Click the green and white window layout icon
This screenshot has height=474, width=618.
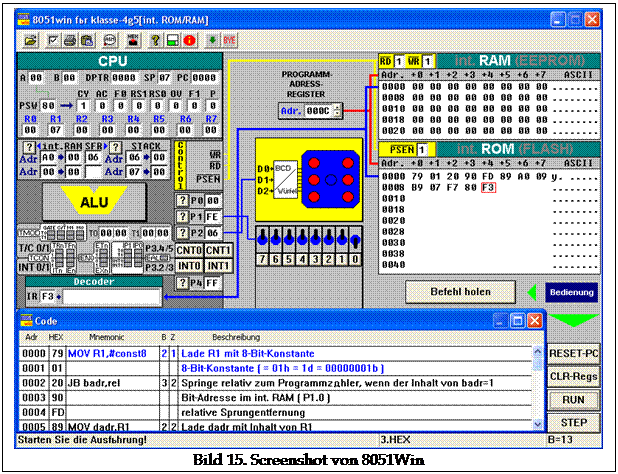pyautogui.click(x=172, y=40)
